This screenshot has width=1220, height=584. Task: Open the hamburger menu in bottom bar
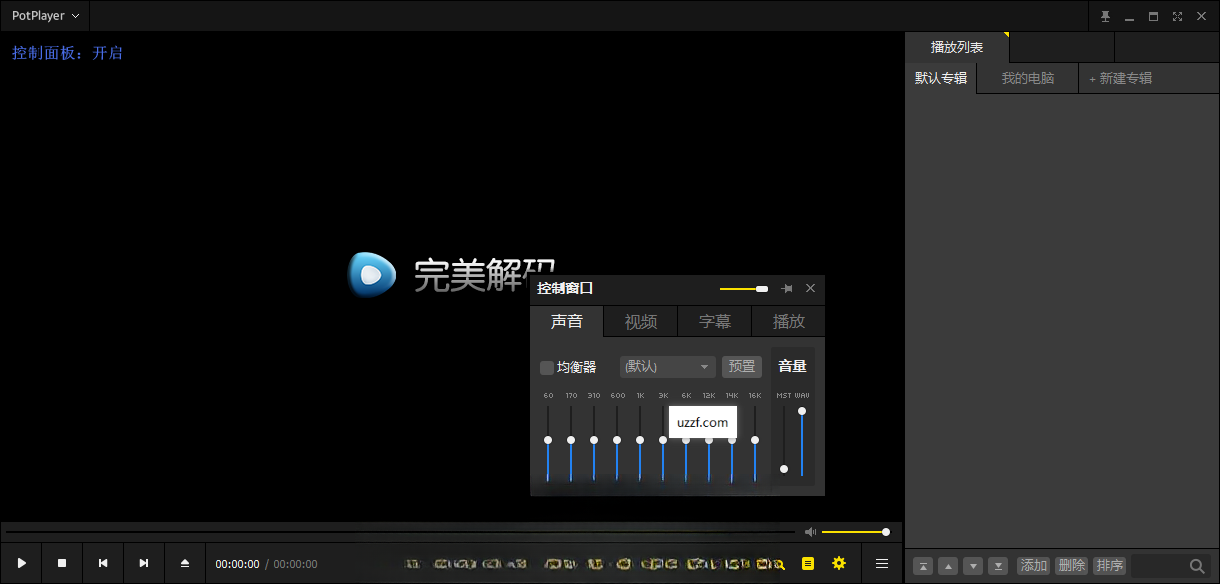coord(882,564)
